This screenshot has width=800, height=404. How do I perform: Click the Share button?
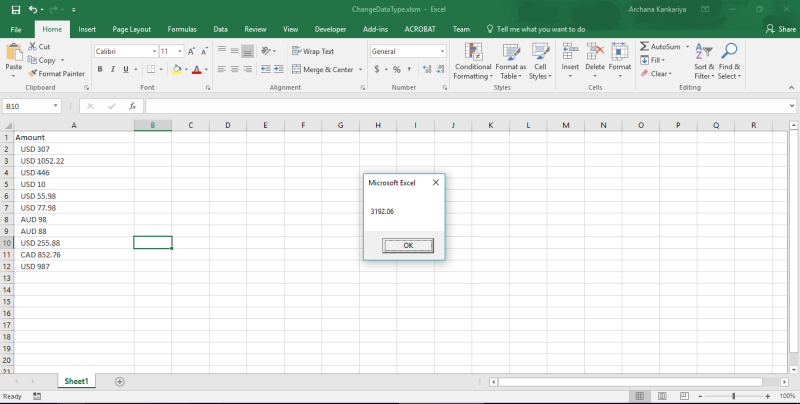pos(781,30)
